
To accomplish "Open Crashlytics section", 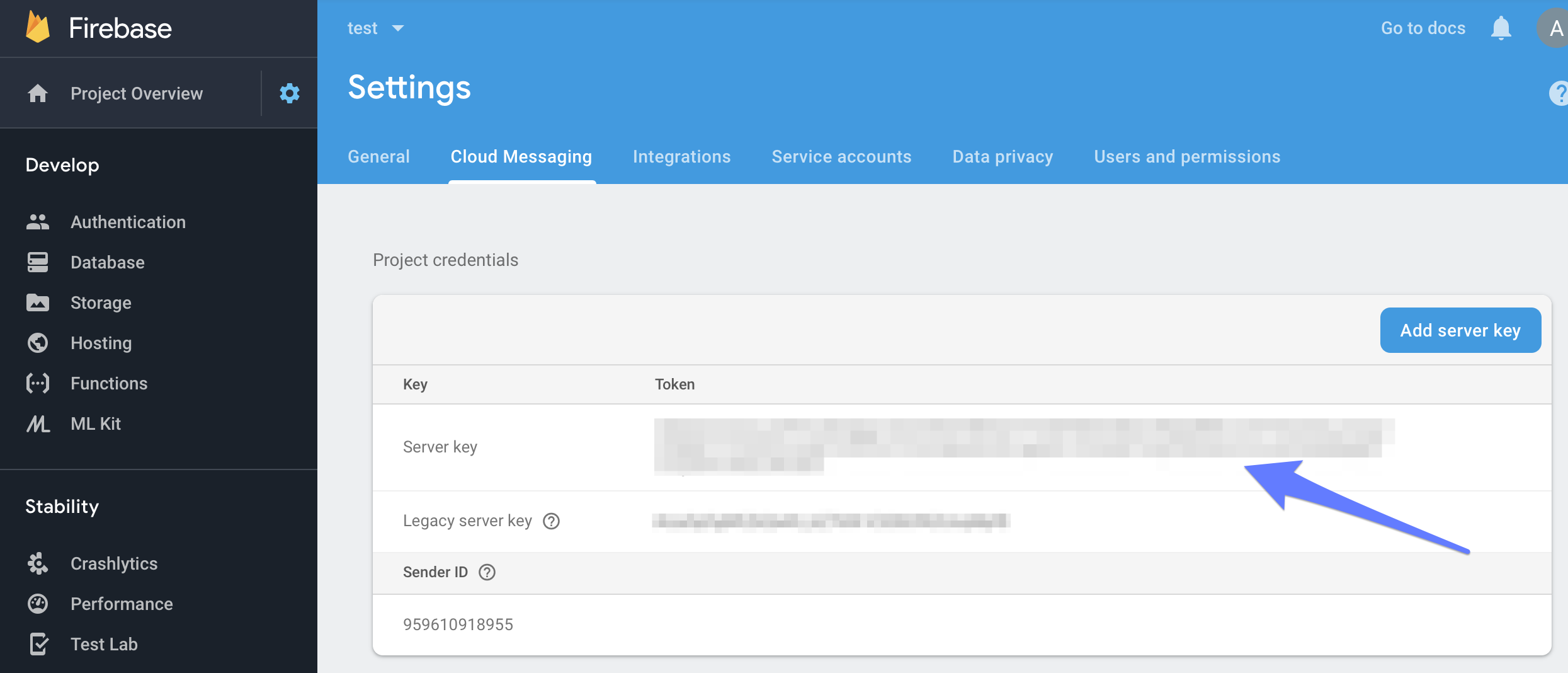I will pos(114,563).
